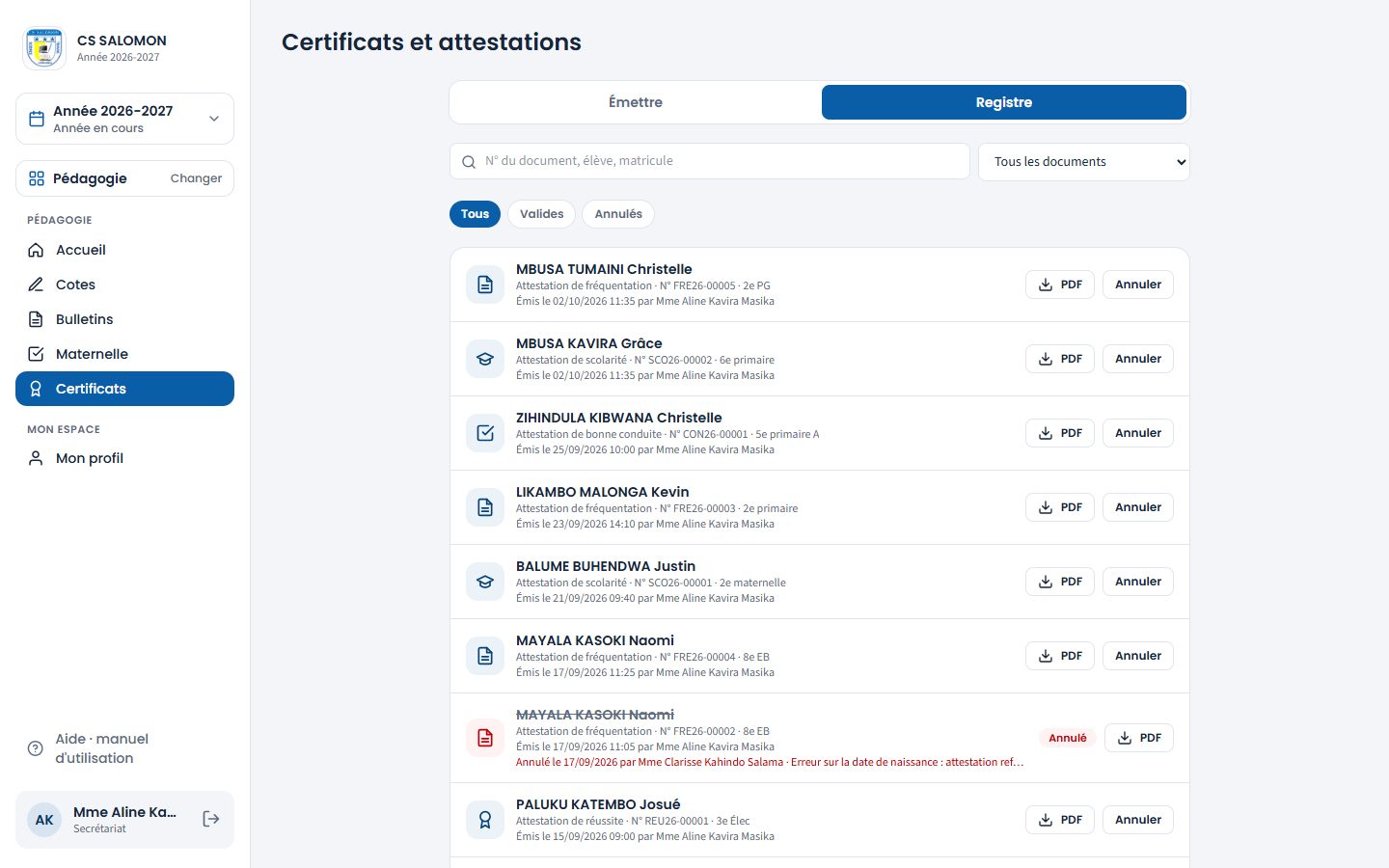This screenshot has width=1389, height=868.
Task: Click Changer to switch module
Action: (196, 178)
